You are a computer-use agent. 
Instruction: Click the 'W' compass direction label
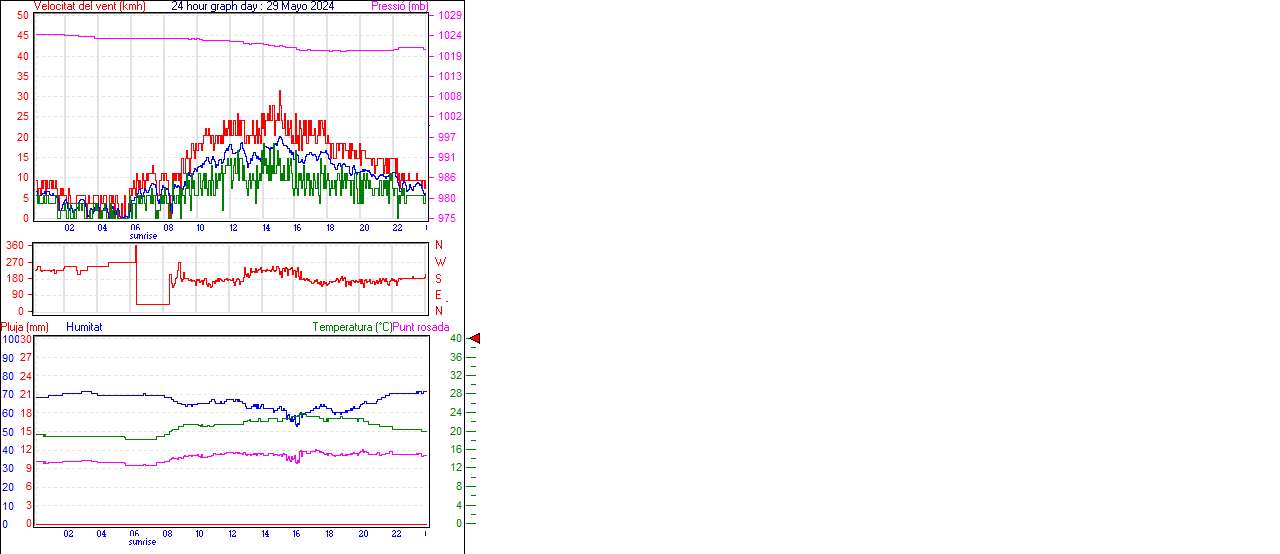439,262
